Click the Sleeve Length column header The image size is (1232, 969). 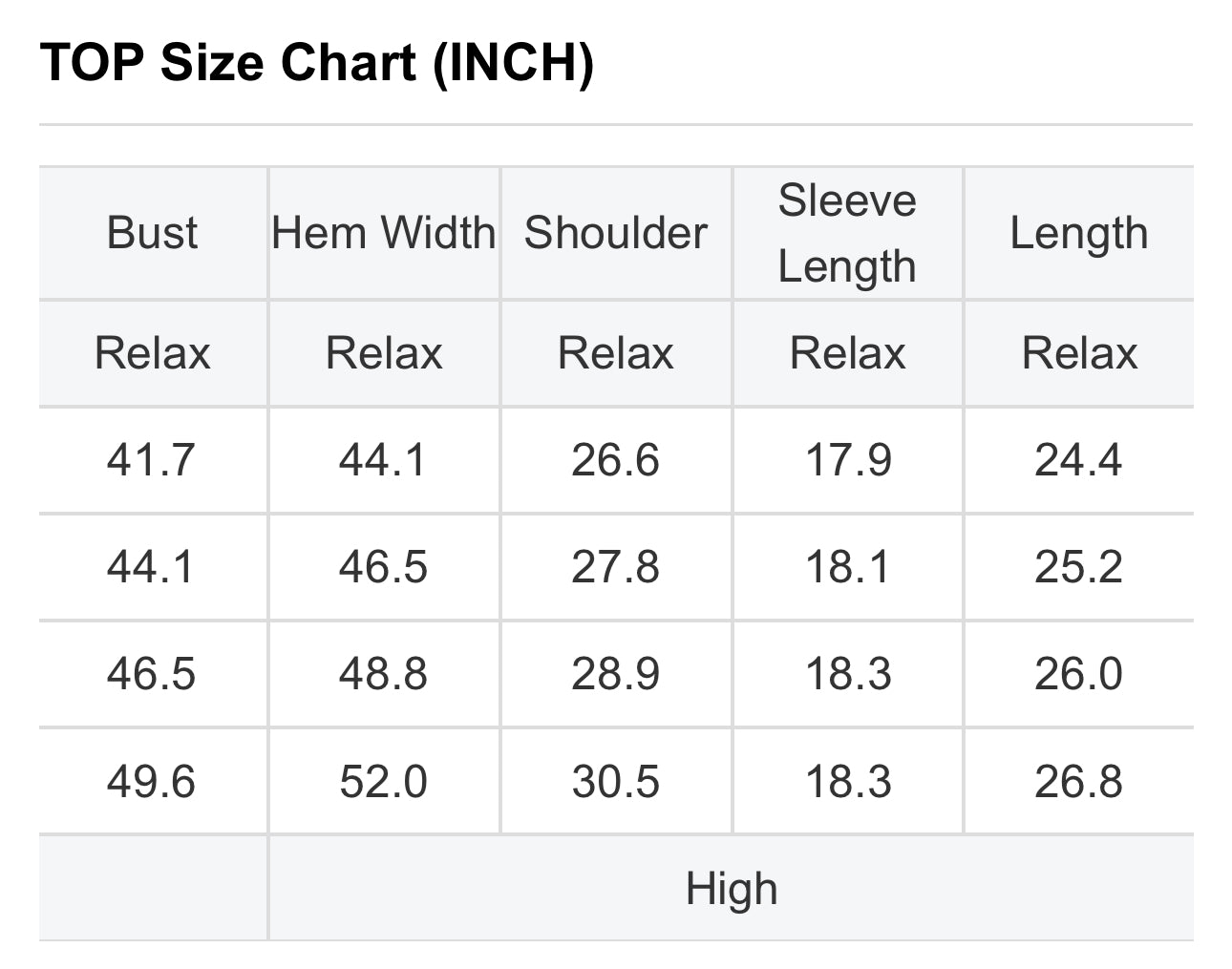[x=847, y=233]
